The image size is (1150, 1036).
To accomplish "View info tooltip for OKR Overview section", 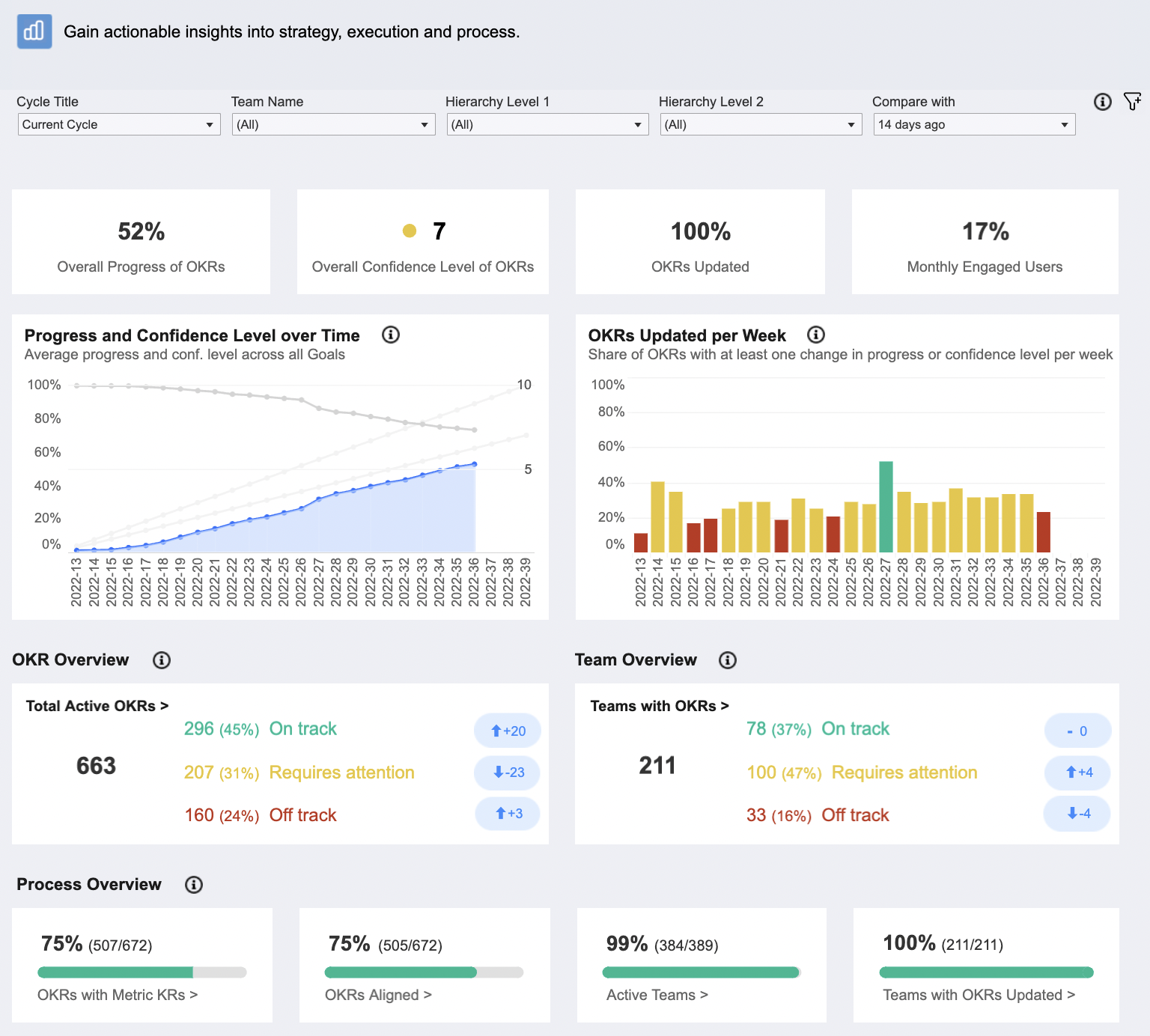I will (161, 660).
